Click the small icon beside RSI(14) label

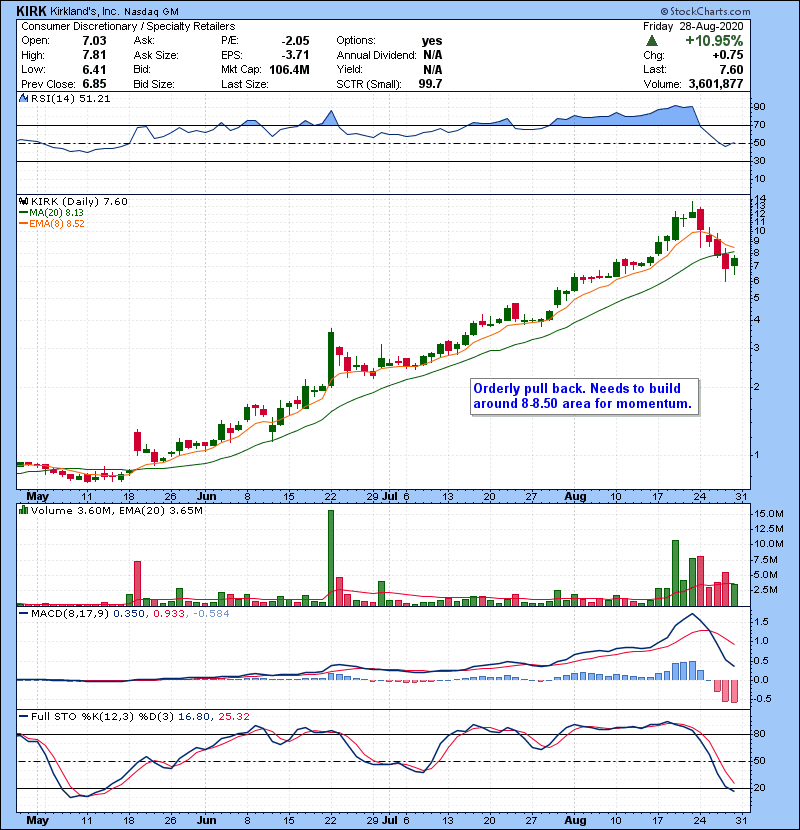tap(22, 99)
